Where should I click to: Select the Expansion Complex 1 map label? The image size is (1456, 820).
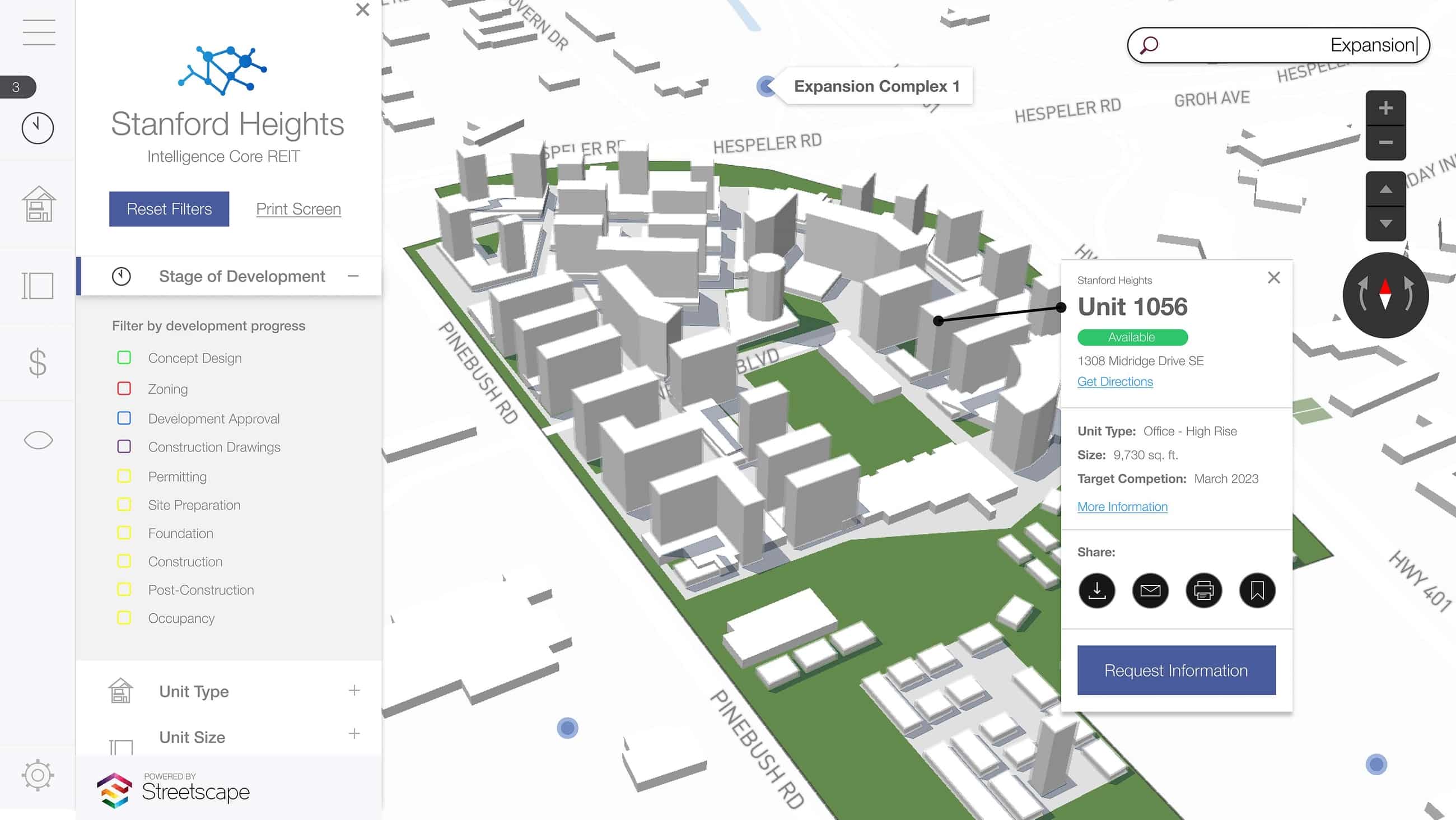876,86
